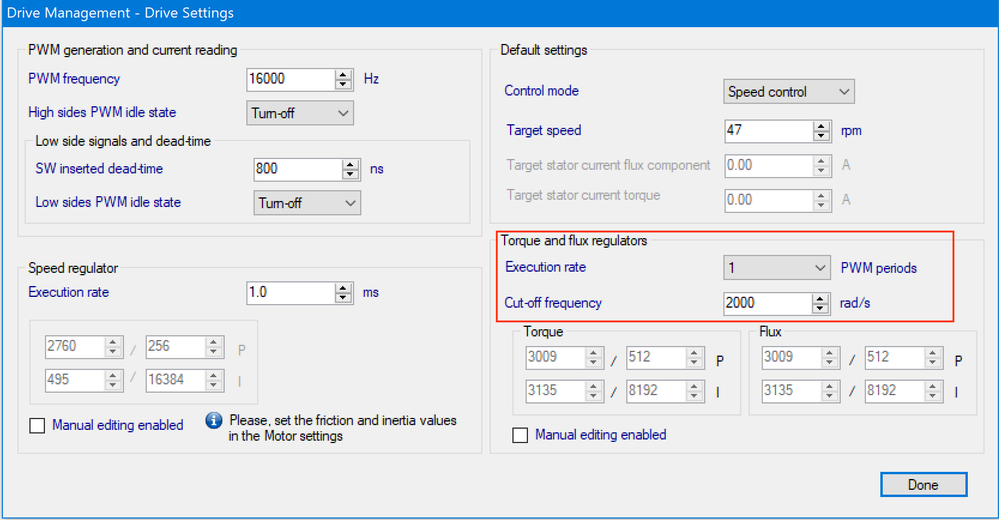
Task: Increase Target speed using spinner up arrow
Action: [x=821, y=126]
